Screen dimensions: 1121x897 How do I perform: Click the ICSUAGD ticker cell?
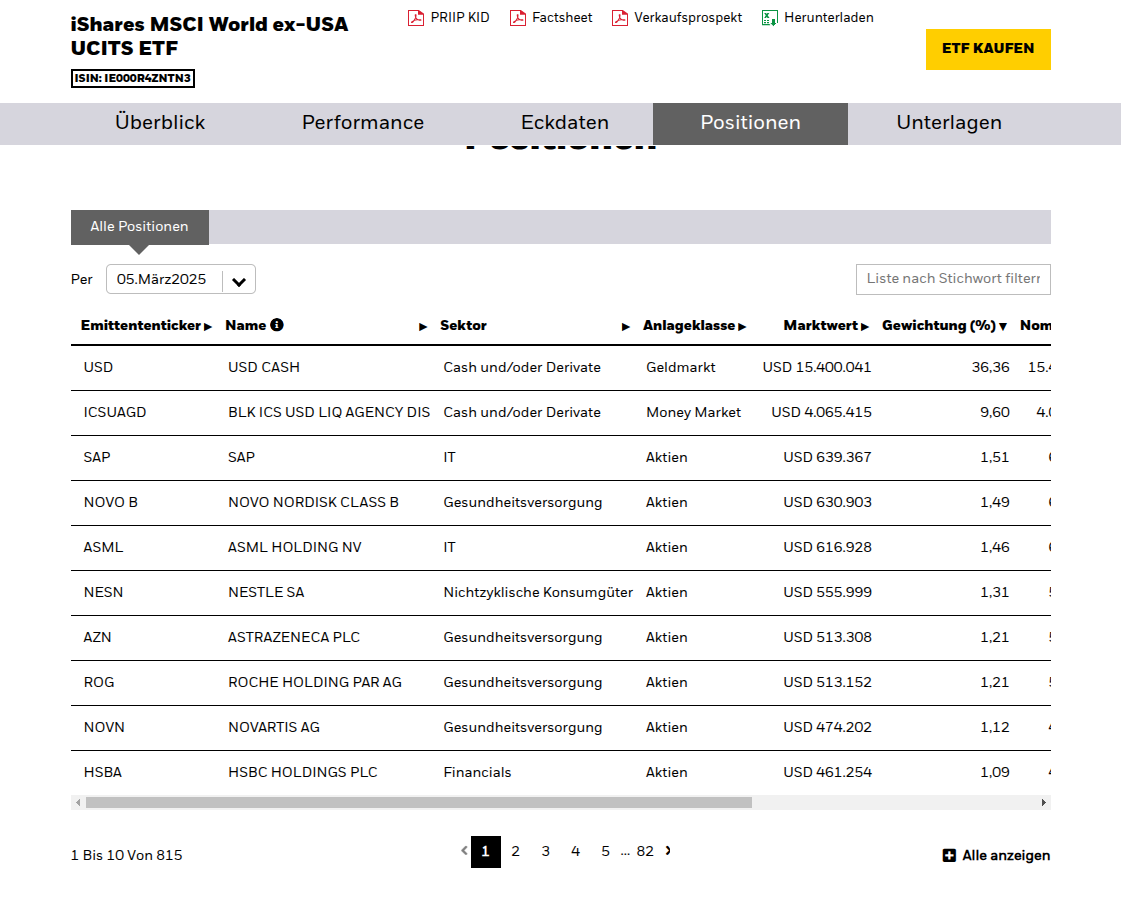[114, 412]
